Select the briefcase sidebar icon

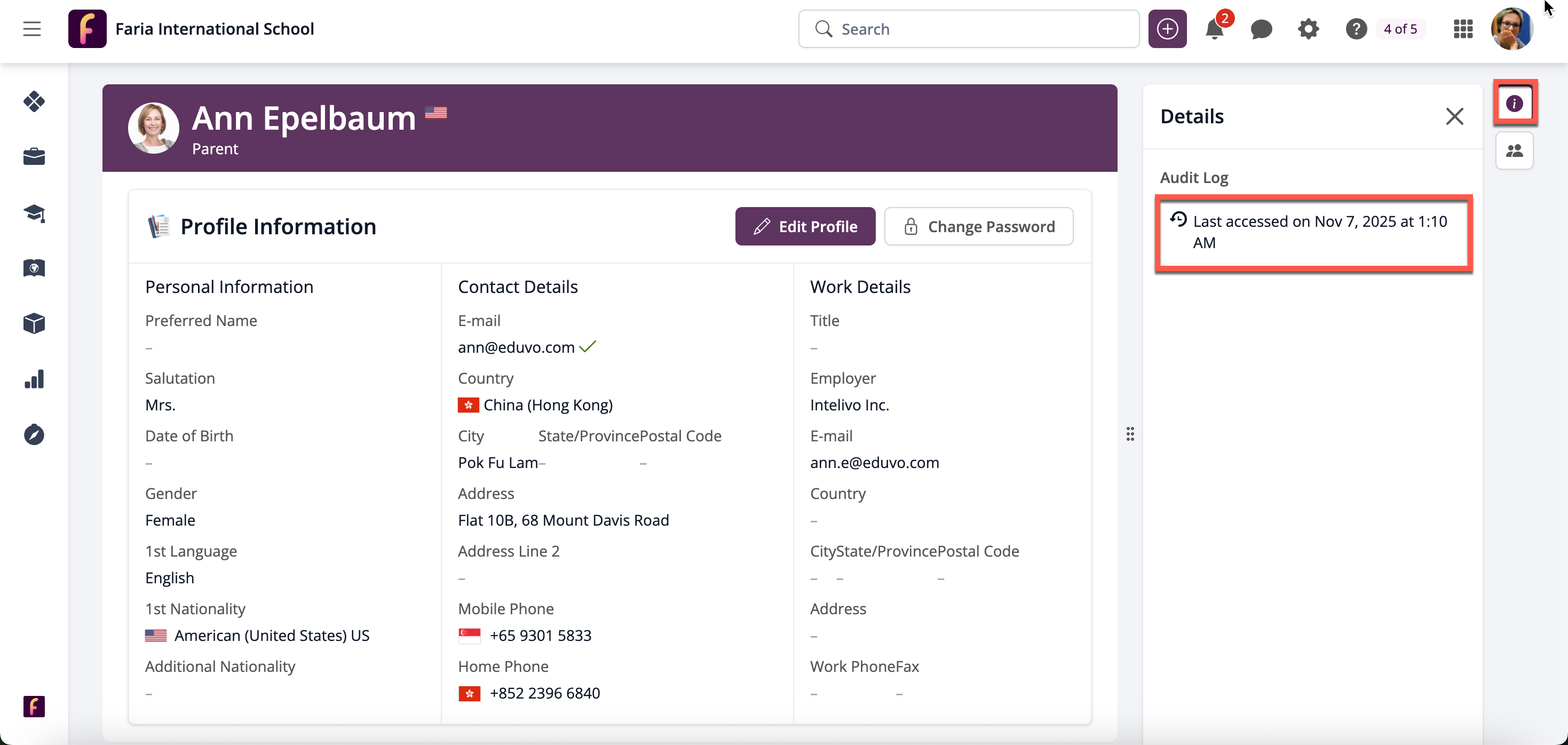34,156
